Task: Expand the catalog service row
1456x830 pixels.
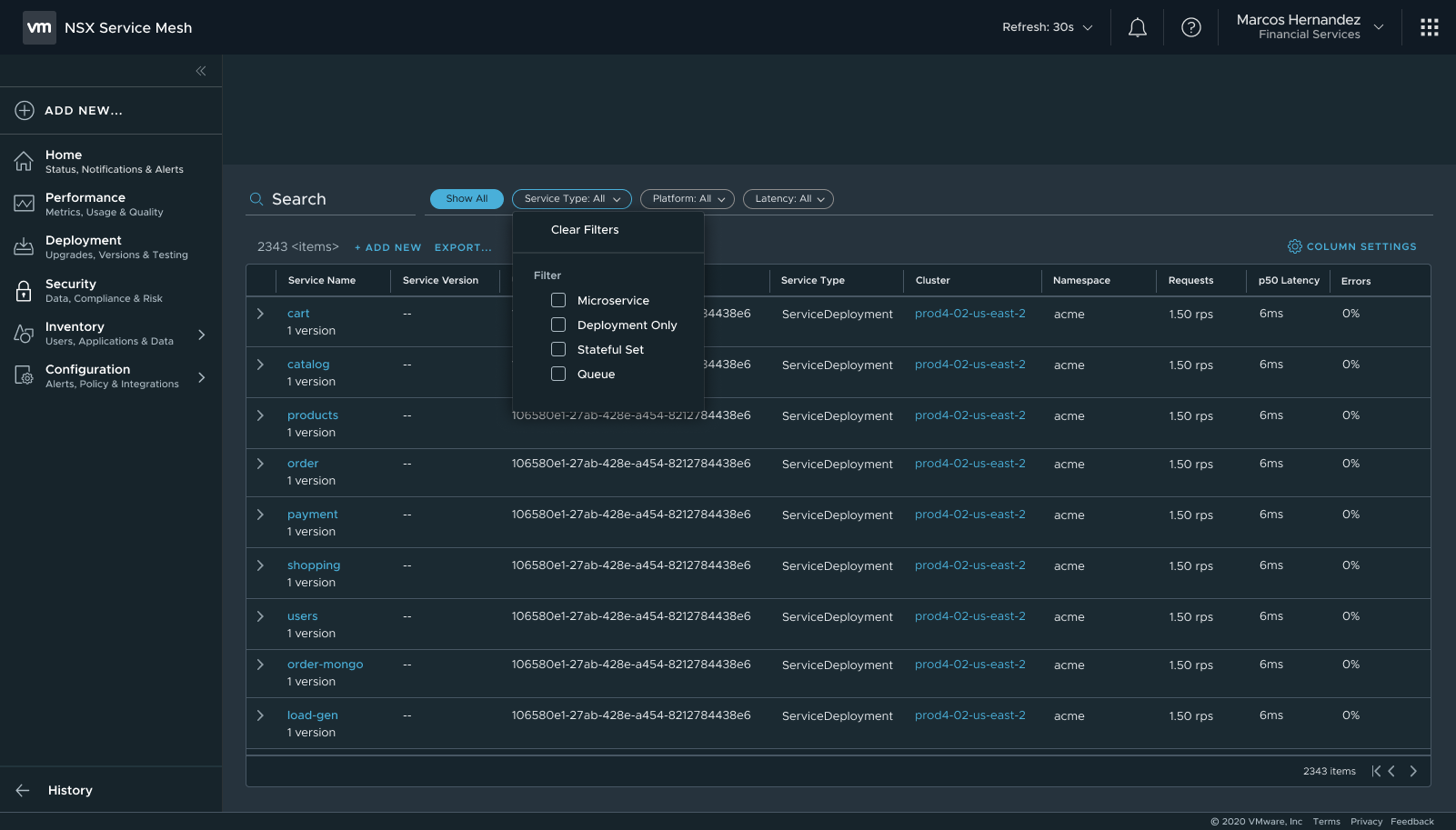Action: point(260,365)
